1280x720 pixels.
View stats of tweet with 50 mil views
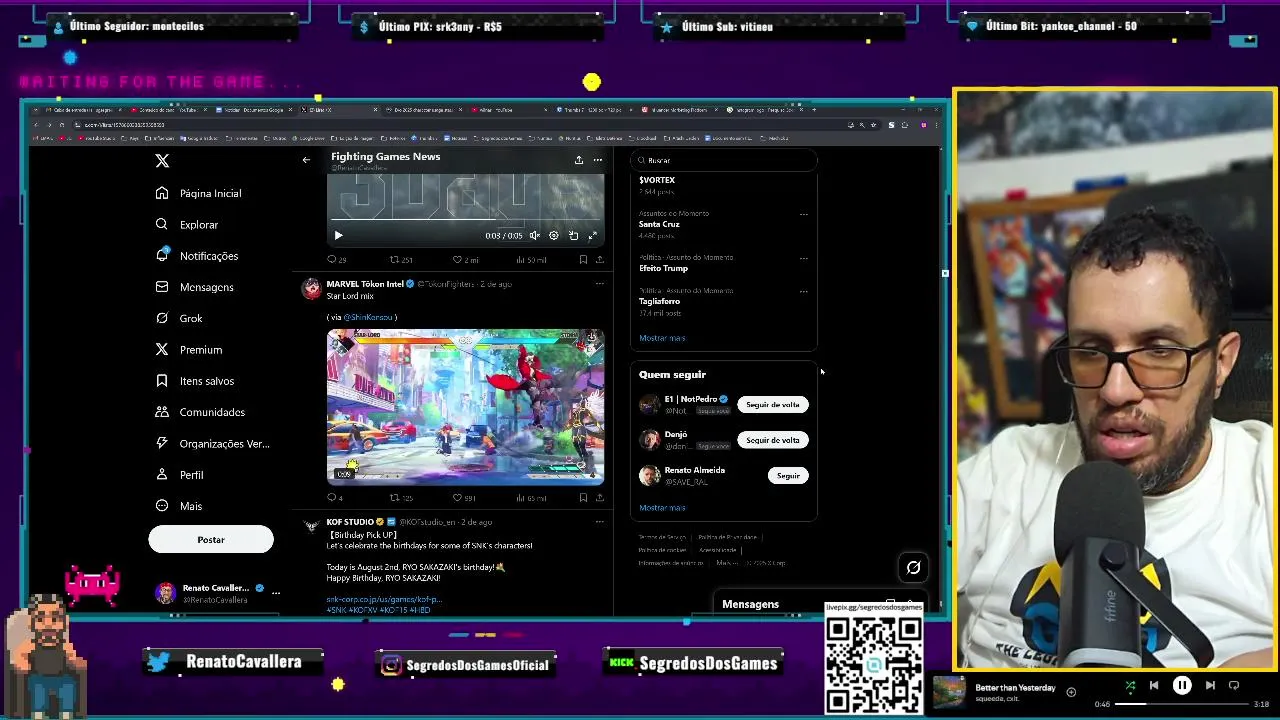[x=530, y=260]
